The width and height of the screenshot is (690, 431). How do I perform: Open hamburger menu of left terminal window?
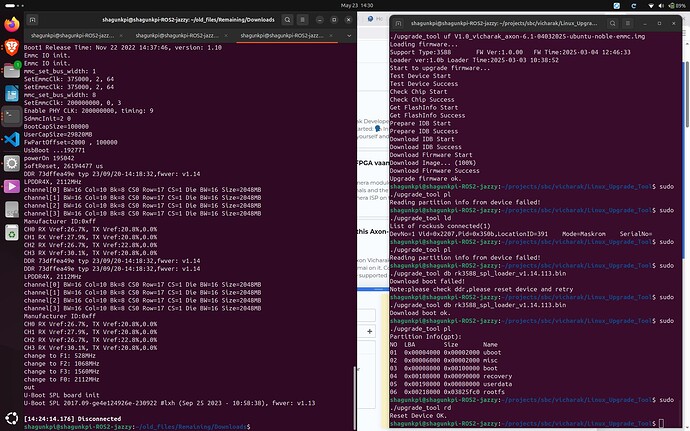[302, 20]
